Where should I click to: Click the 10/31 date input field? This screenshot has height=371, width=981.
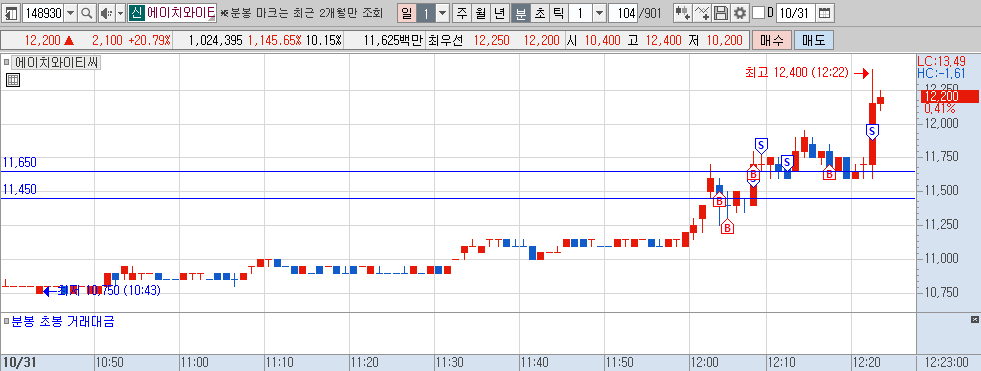[x=795, y=13]
